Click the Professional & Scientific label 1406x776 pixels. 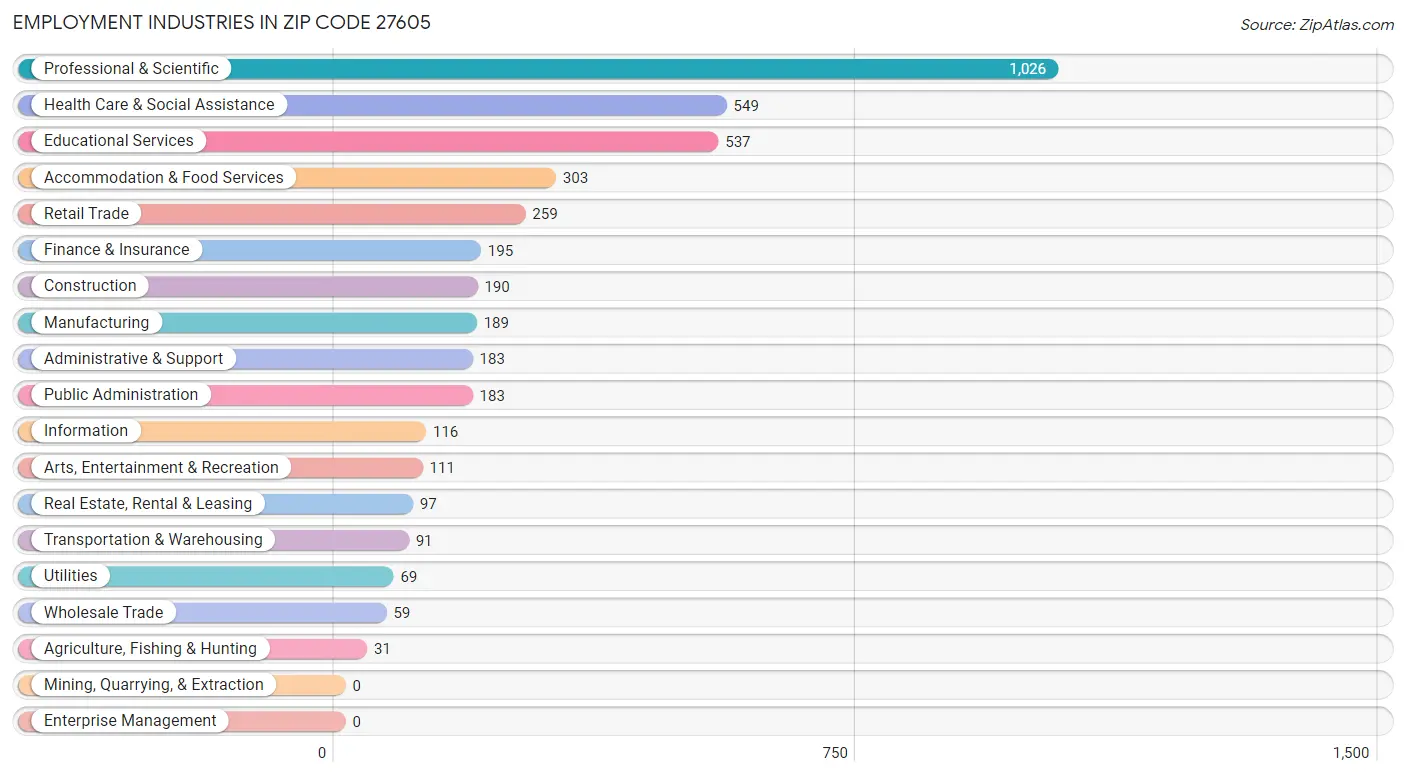[x=131, y=69]
